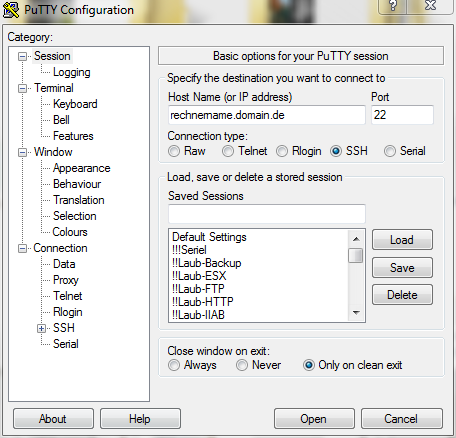
Task: Expand the SSH tree node
Action: pos(41,329)
